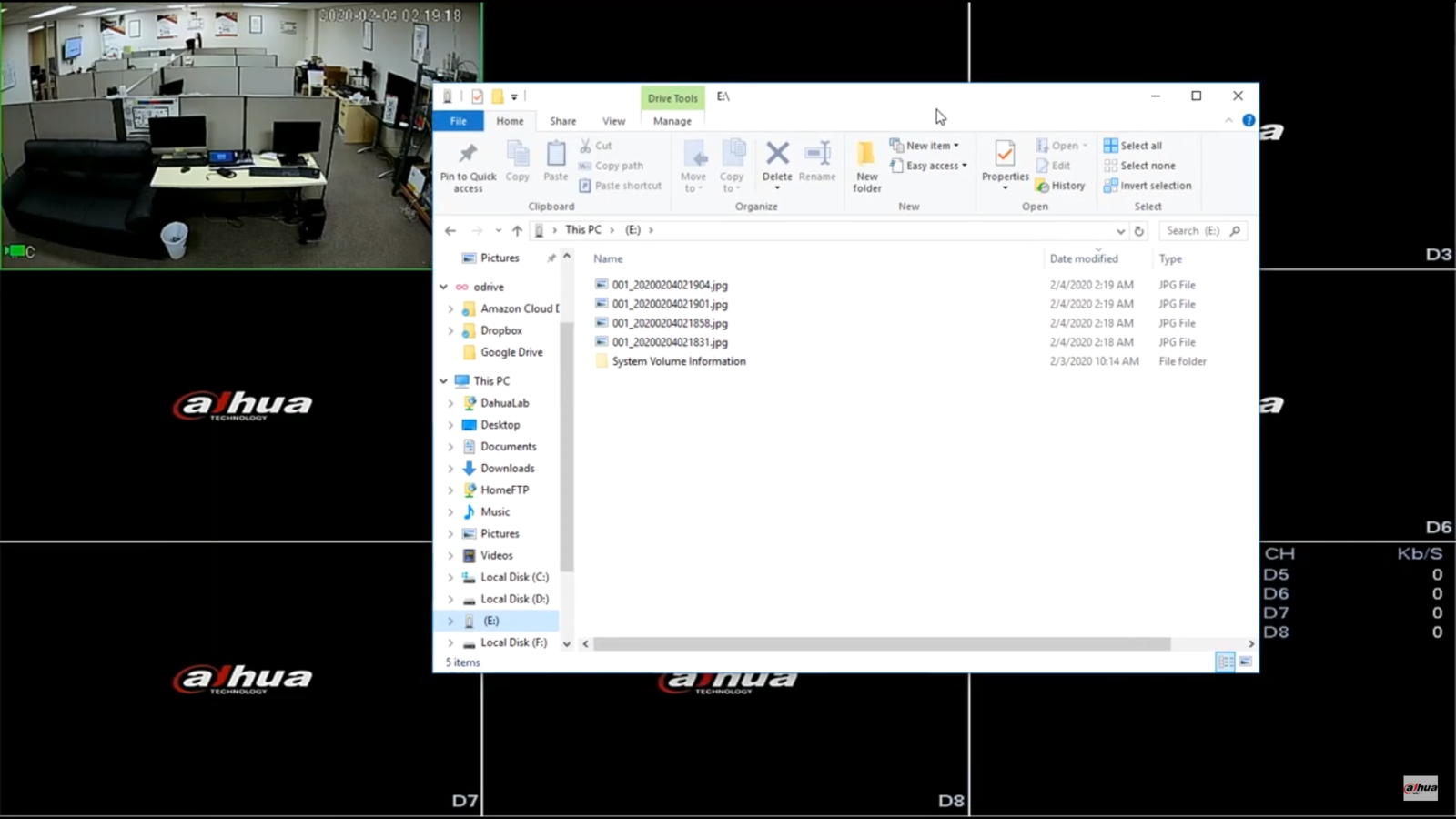1456x819 pixels.
Task: Switch to Large icons view layout icon
Action: click(x=1245, y=662)
